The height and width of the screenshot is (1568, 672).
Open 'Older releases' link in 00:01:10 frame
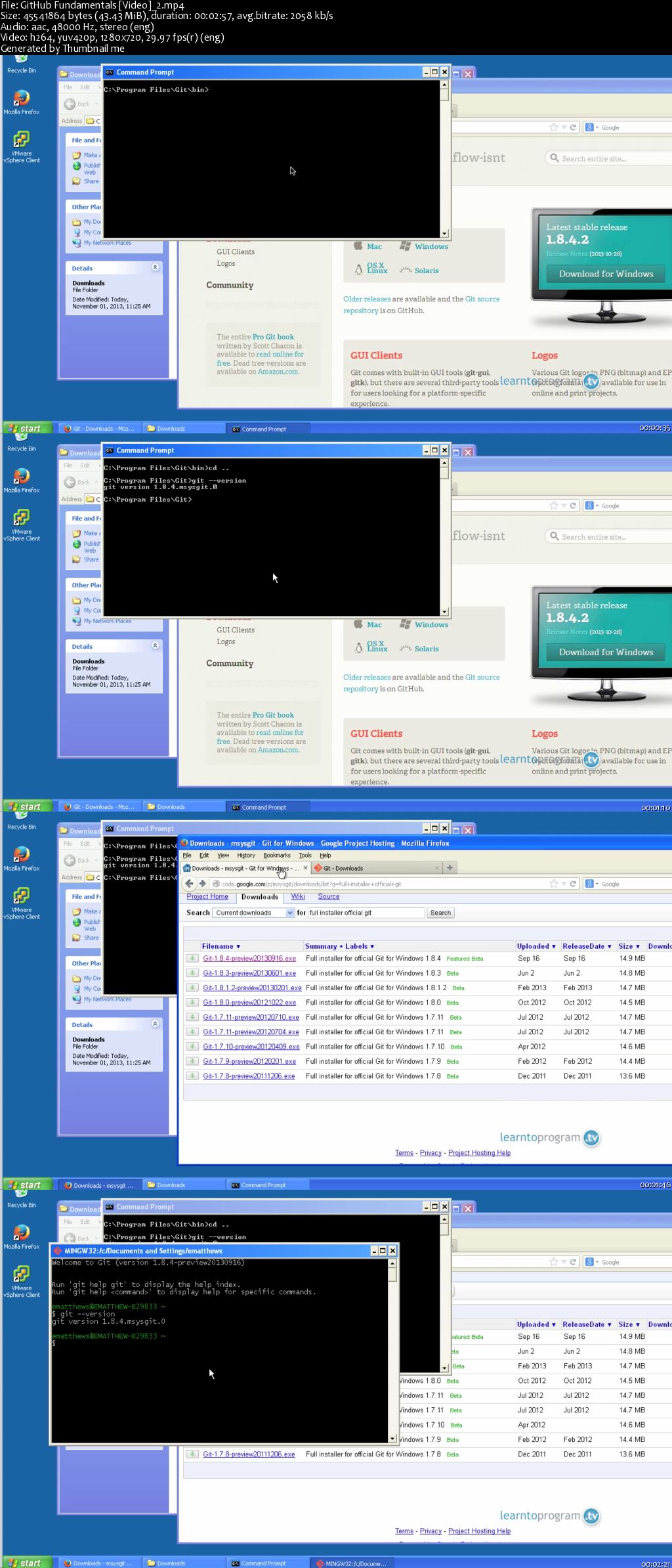[x=367, y=677]
